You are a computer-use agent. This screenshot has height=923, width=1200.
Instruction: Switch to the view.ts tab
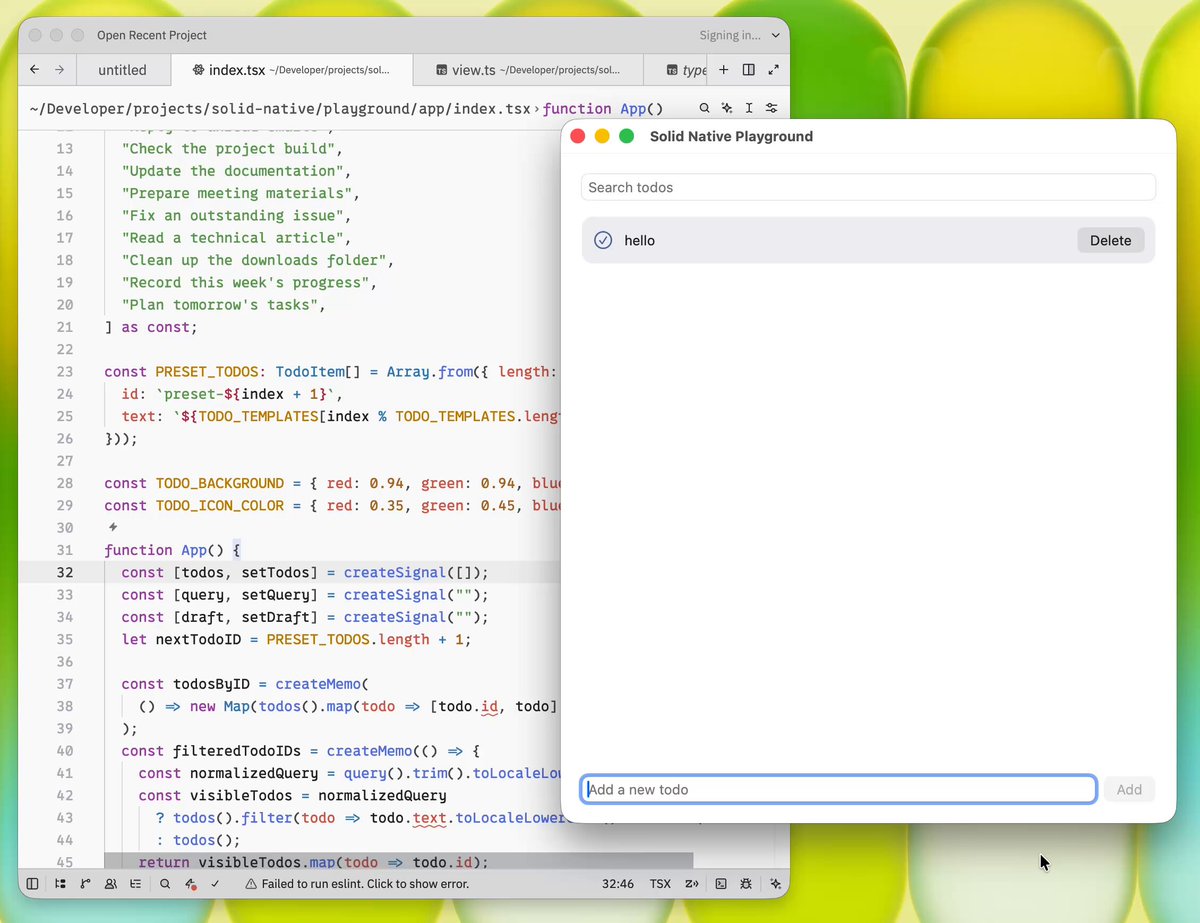tap(528, 70)
